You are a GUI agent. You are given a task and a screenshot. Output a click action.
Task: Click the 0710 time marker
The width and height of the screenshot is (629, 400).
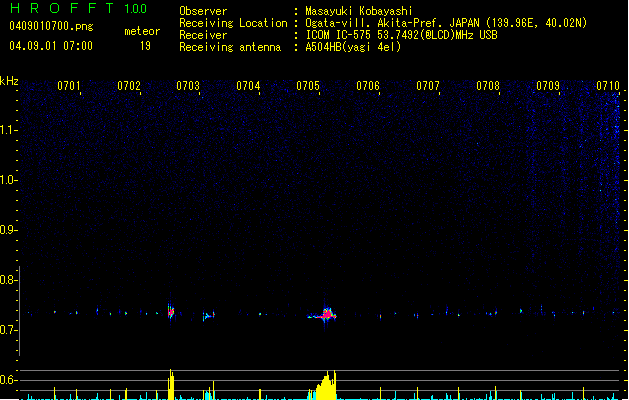click(x=608, y=86)
